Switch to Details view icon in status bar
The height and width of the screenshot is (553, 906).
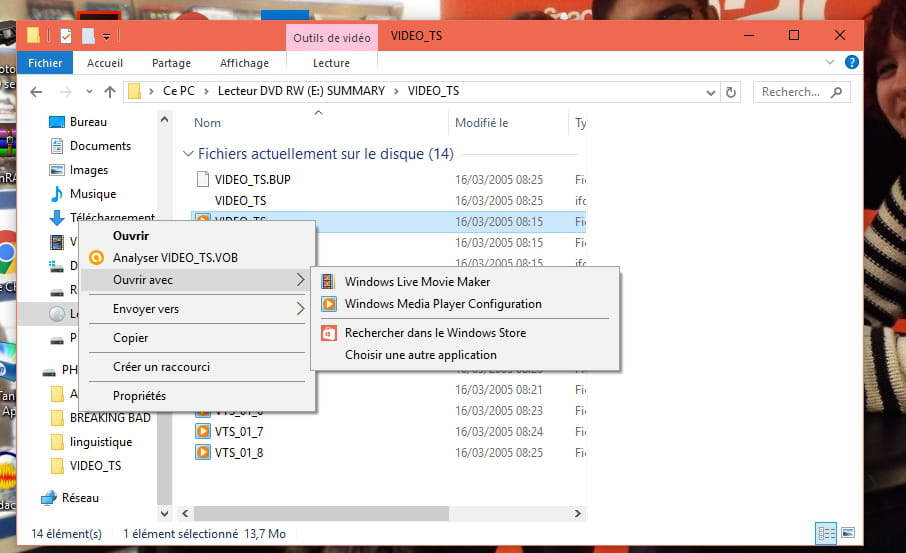point(826,533)
